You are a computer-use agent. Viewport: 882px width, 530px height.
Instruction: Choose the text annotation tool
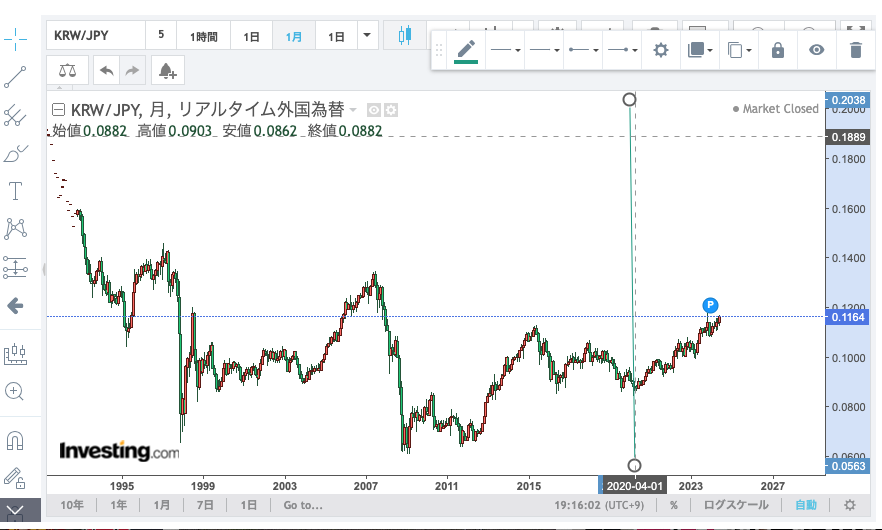coord(16,191)
